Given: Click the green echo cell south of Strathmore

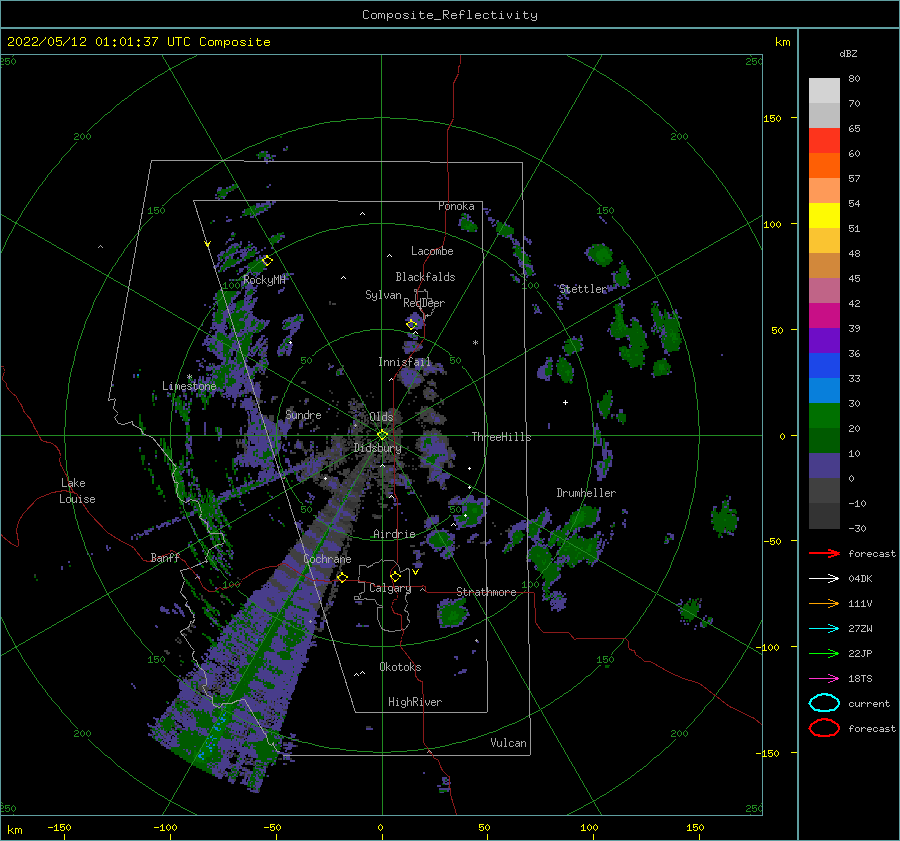Looking at the screenshot, I should (453, 613).
